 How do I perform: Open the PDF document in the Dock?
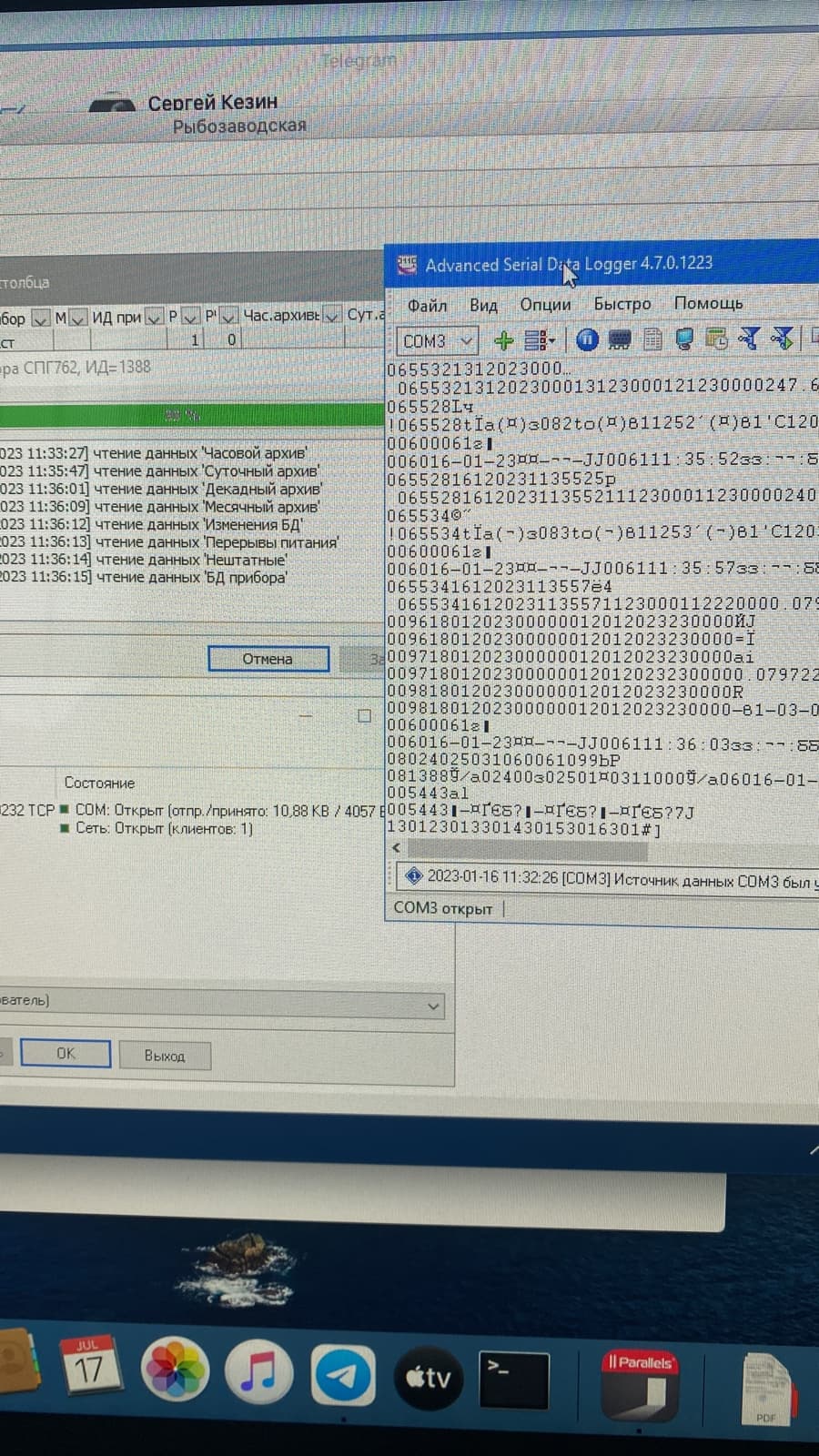pyautogui.click(x=767, y=1390)
